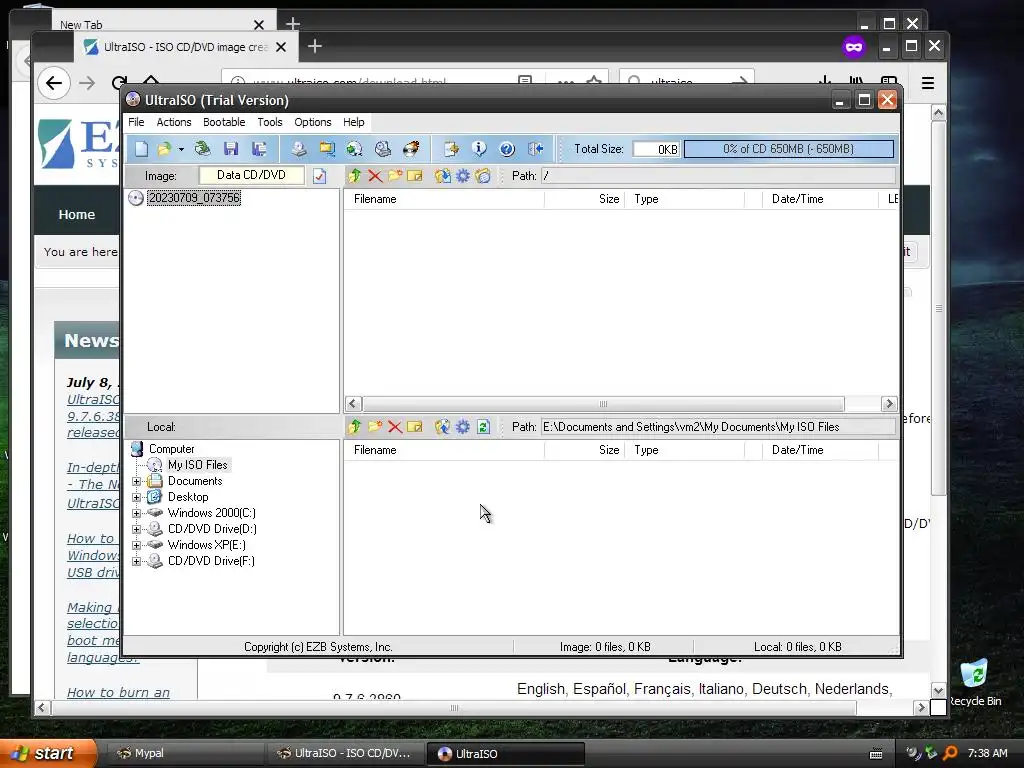
Task: Select the Computer root tree item
Action: (171, 449)
